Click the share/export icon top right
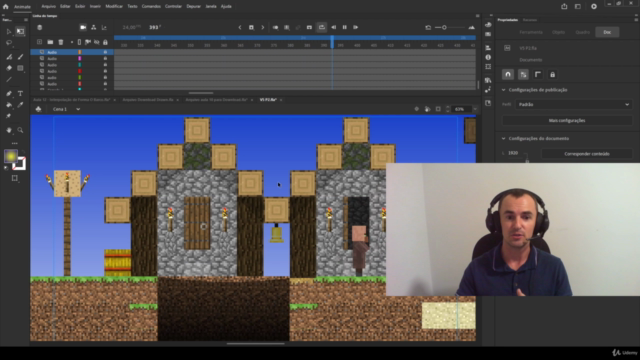Viewport: 640px width, 360px height. point(564,7)
